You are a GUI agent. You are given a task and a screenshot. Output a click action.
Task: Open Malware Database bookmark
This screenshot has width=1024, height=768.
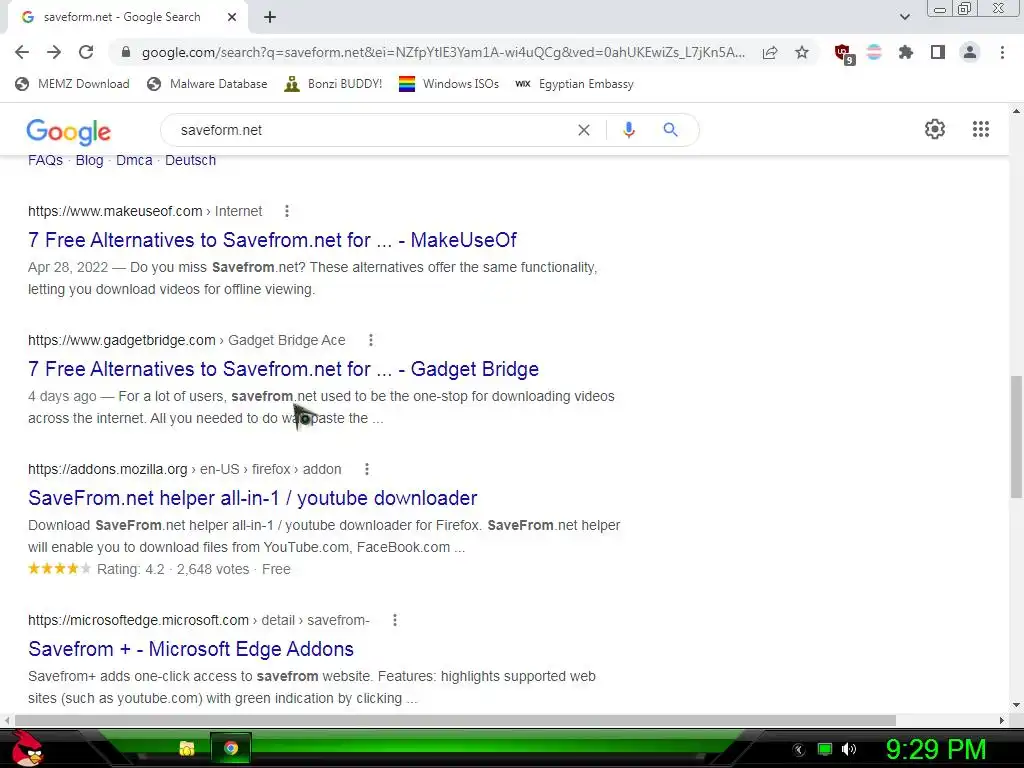coord(207,84)
